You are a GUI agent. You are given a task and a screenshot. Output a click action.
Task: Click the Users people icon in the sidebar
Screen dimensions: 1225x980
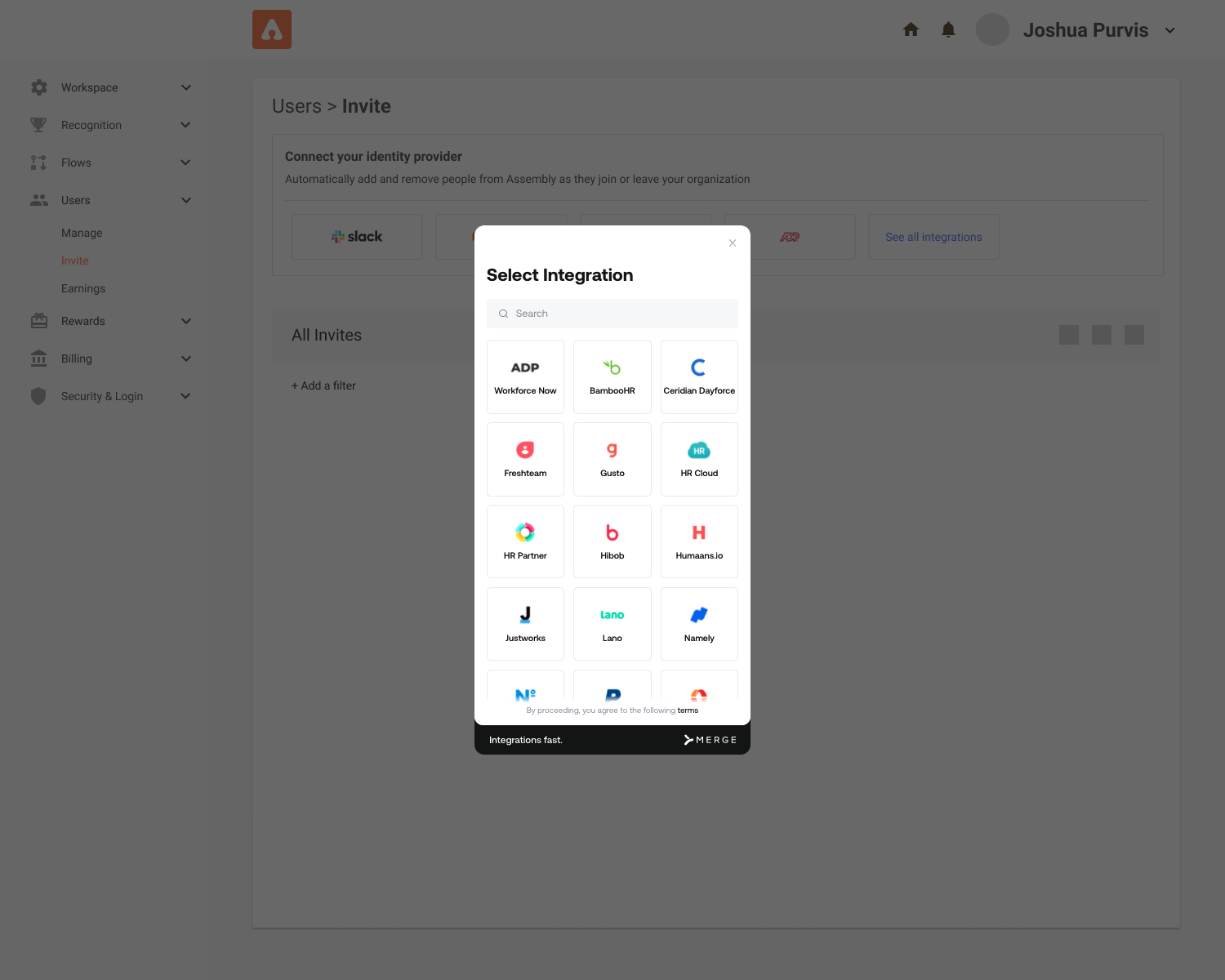[38, 200]
